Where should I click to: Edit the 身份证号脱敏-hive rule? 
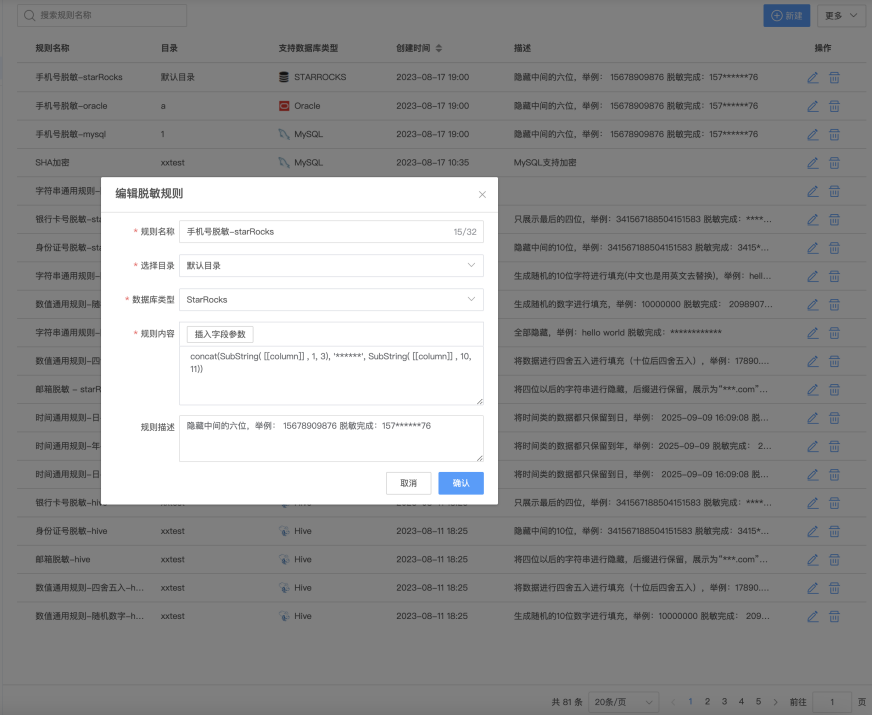pyautogui.click(x=812, y=532)
